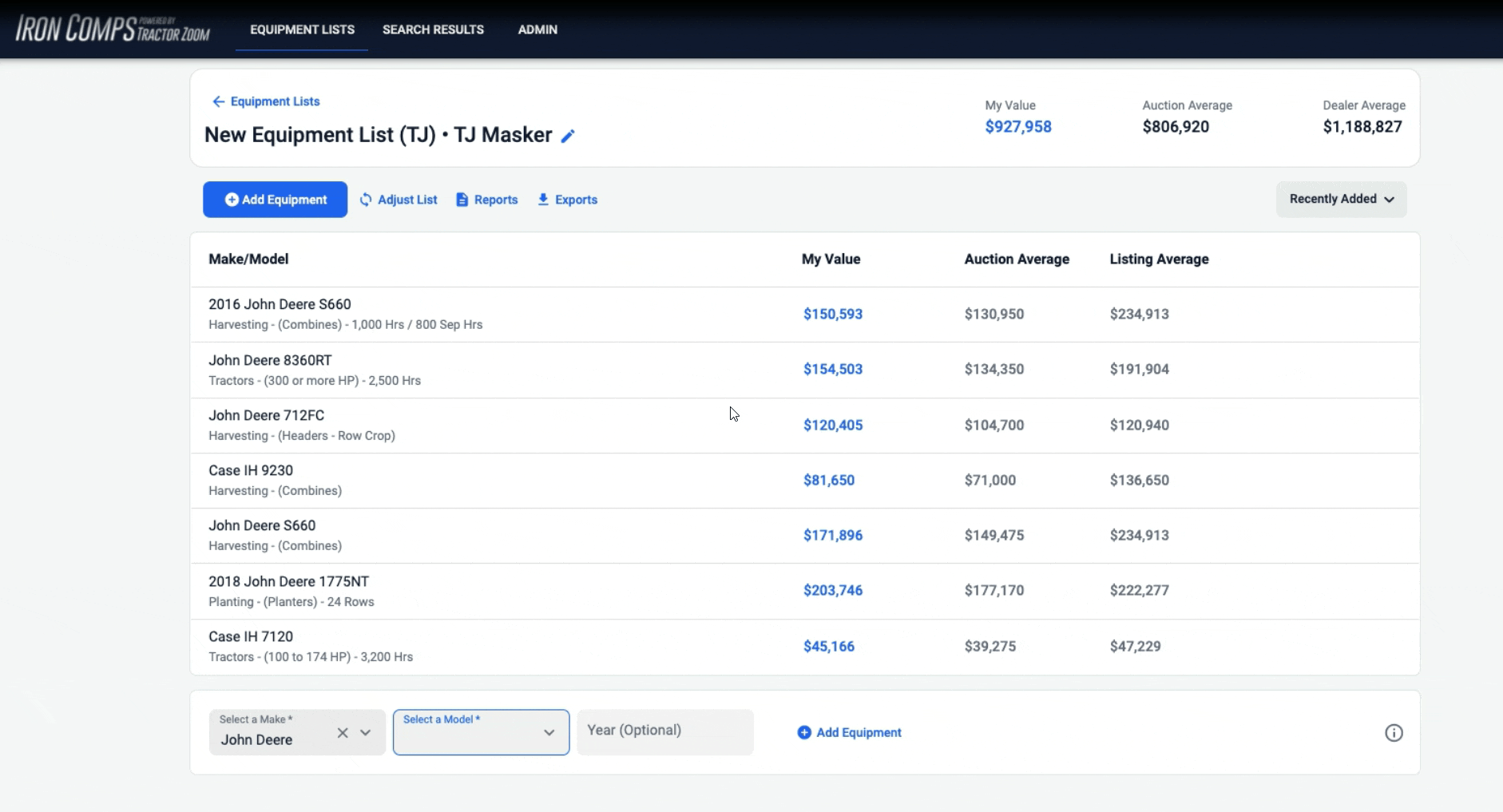Open the Recently Added sort dropdown
Viewport: 1503px width, 812px height.
[x=1342, y=199]
